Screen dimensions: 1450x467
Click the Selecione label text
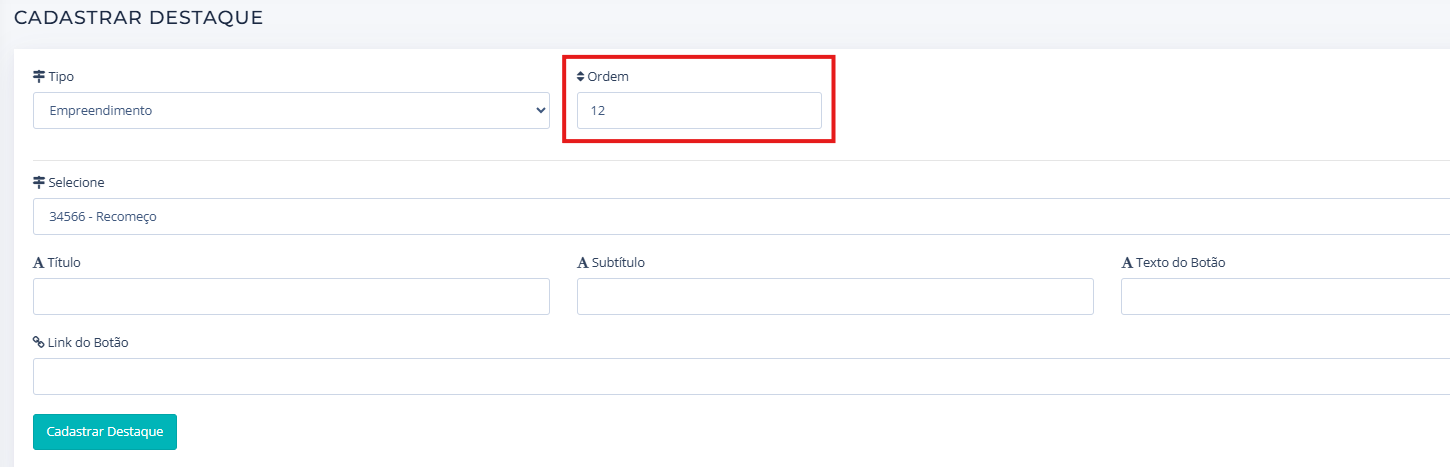tap(76, 183)
